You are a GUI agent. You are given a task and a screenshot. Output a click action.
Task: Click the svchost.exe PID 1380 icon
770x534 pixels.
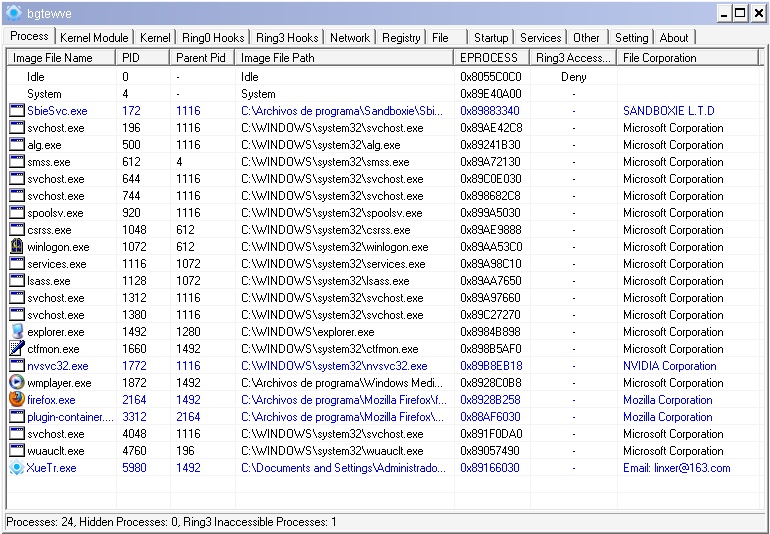tap(17, 314)
